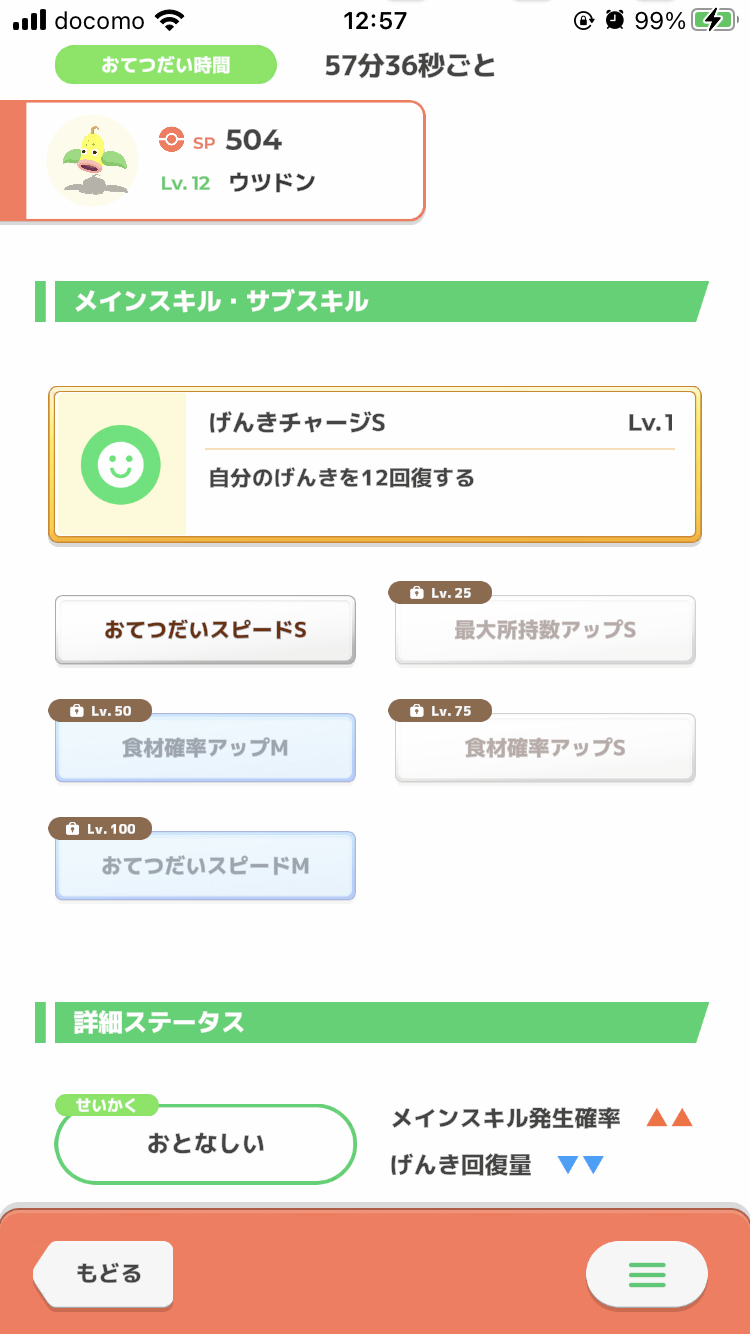The image size is (750, 1334).
Task: Tap the green hamburger menu button
Action: coord(646,1274)
